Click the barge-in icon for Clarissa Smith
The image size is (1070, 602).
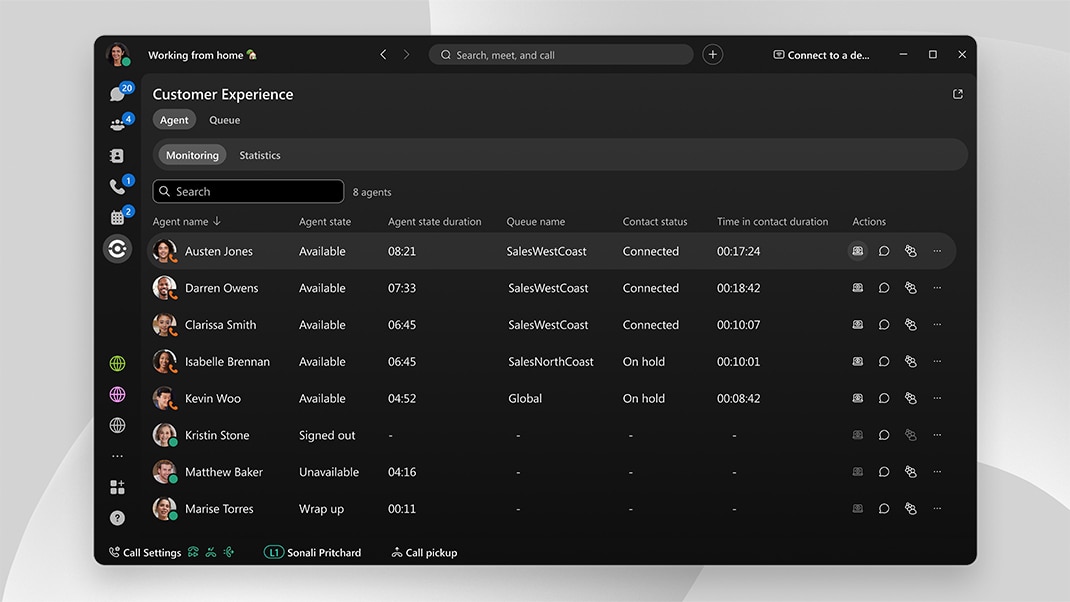point(910,325)
